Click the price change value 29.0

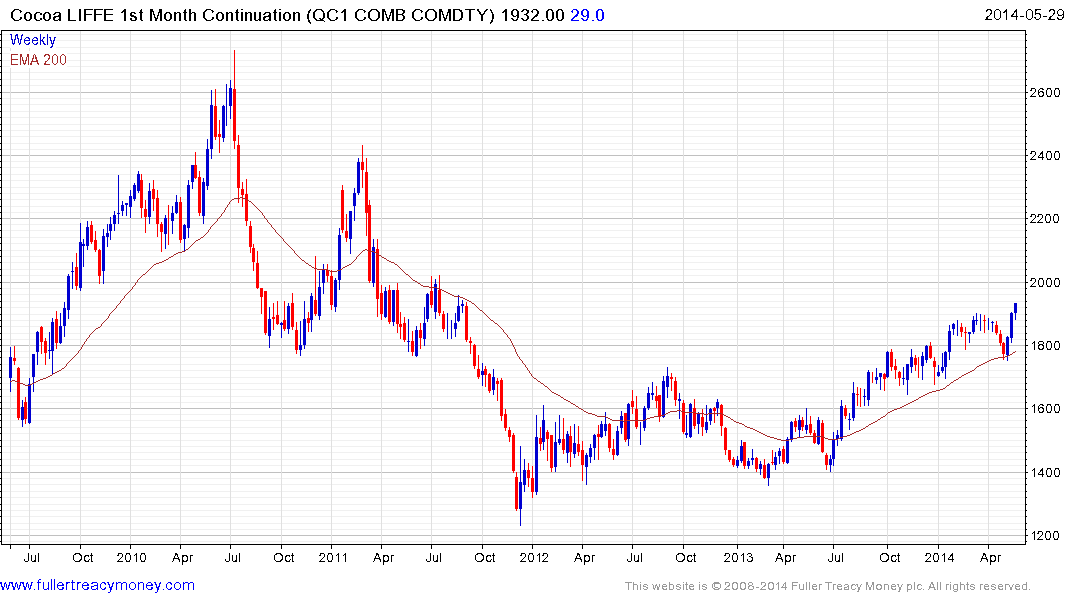[587, 15]
